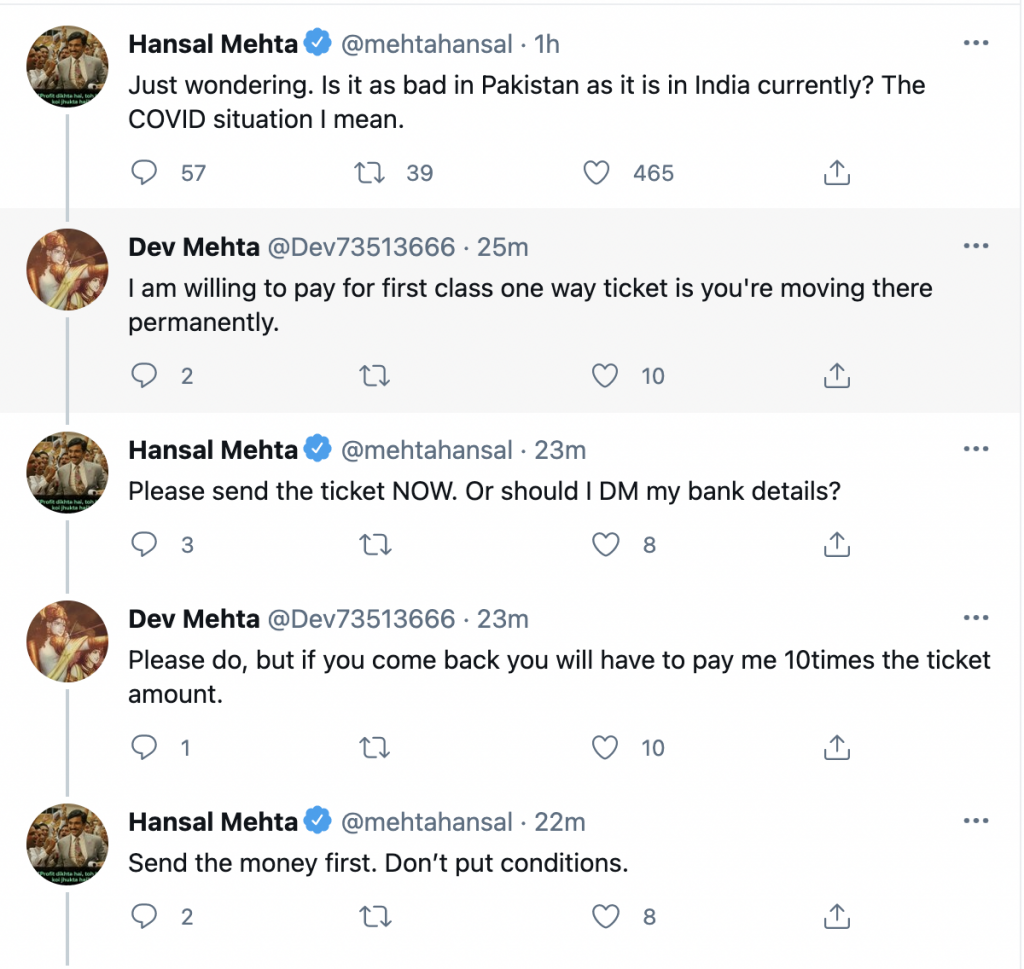Open more options on 'bank details' tweet
Image resolution: width=1024 pixels, height=969 pixels.
coord(975,450)
